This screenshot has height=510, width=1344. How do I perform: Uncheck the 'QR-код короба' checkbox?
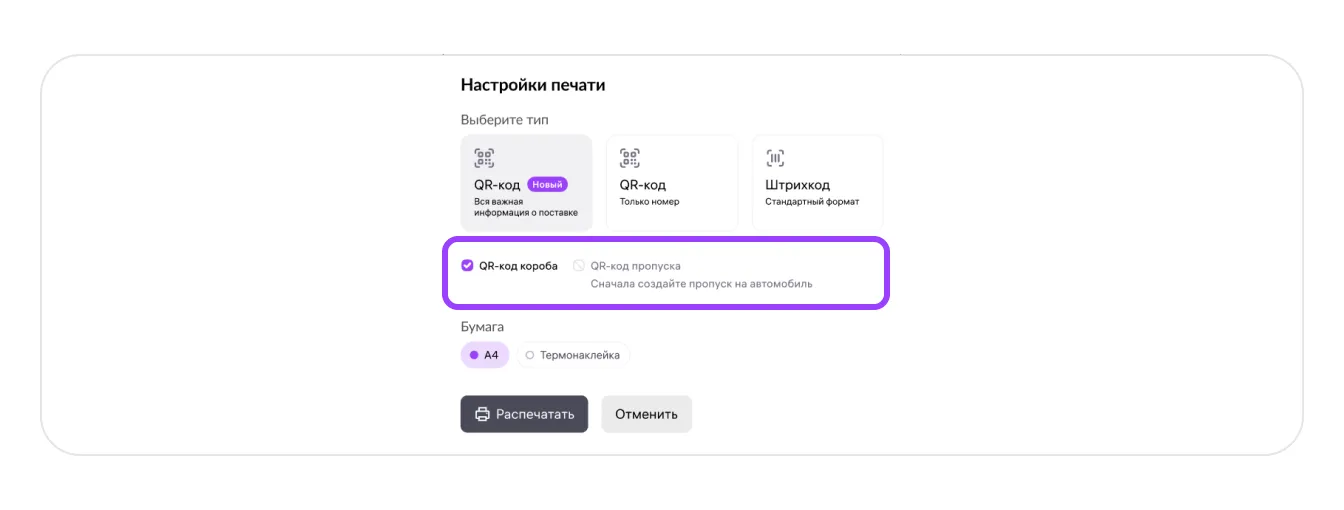pos(467,266)
